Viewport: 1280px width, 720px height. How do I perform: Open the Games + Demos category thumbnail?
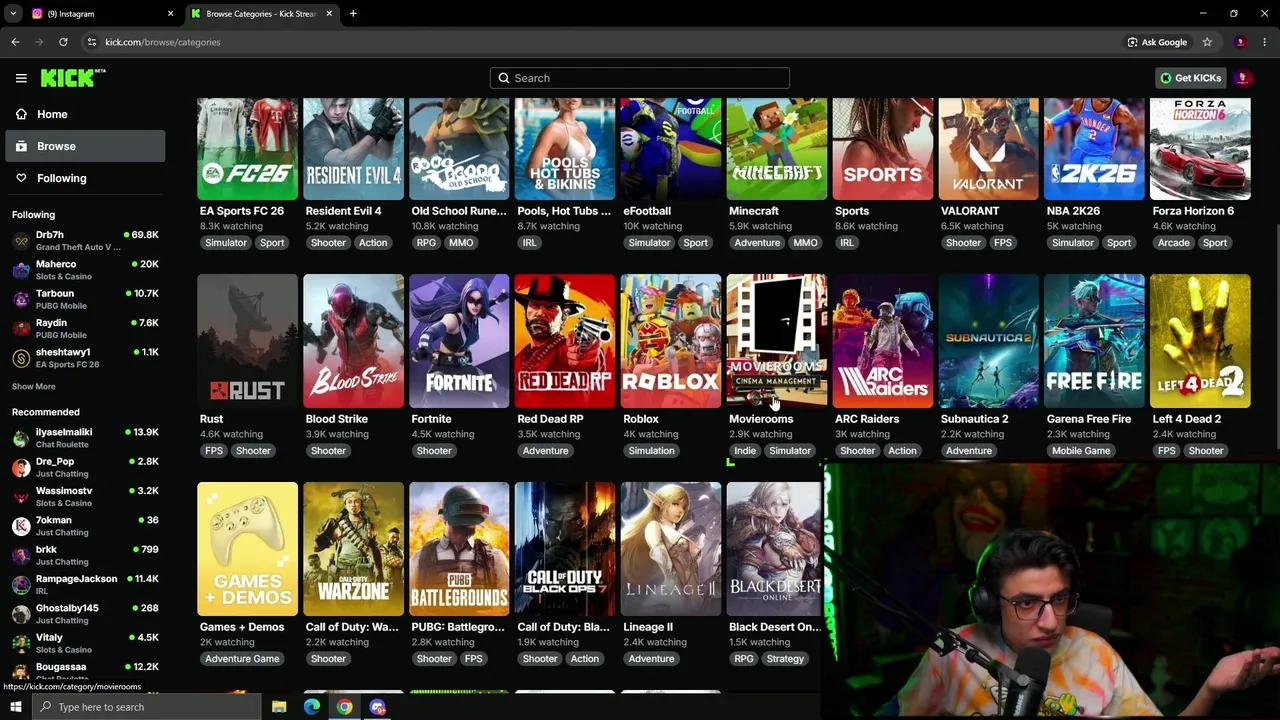tap(247, 549)
